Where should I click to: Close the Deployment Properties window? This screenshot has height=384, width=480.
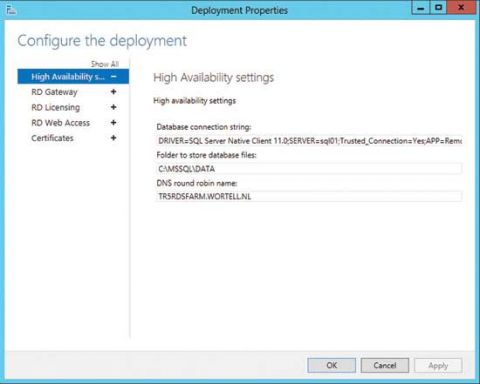(461, 8)
